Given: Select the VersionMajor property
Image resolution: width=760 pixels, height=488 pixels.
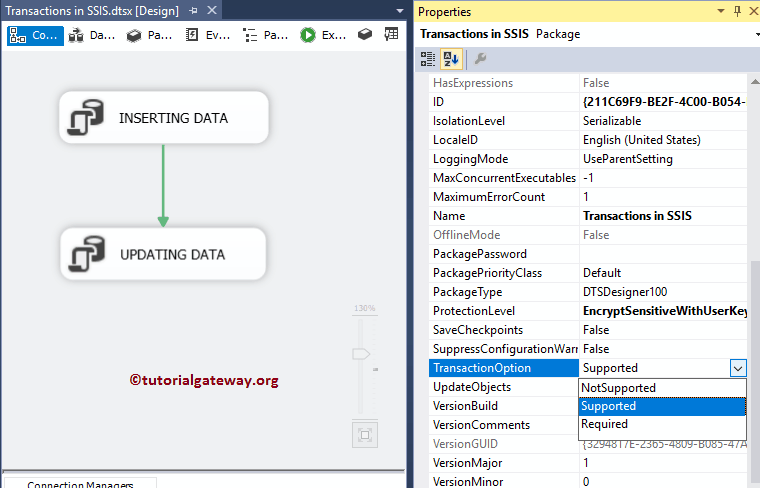Looking at the screenshot, I should (x=504, y=463).
